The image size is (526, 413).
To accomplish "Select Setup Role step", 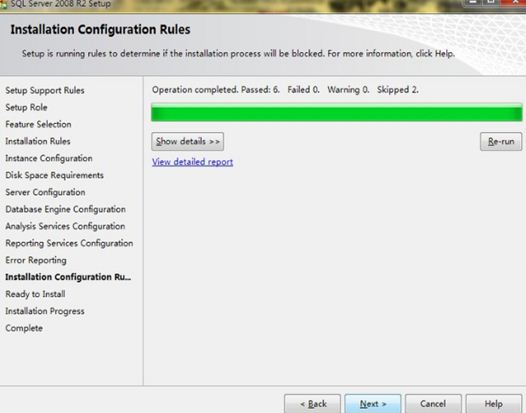I will coord(26,107).
